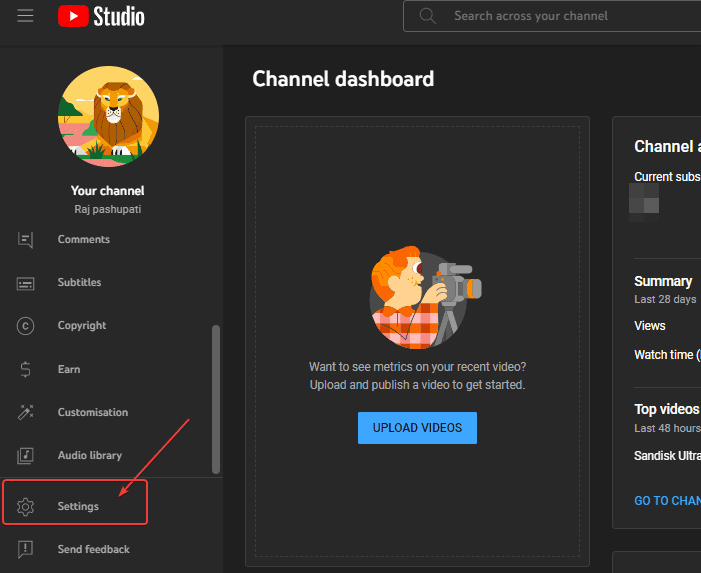The image size is (701, 573).
Task: Click the Audio library music icon
Action: [x=25, y=455]
